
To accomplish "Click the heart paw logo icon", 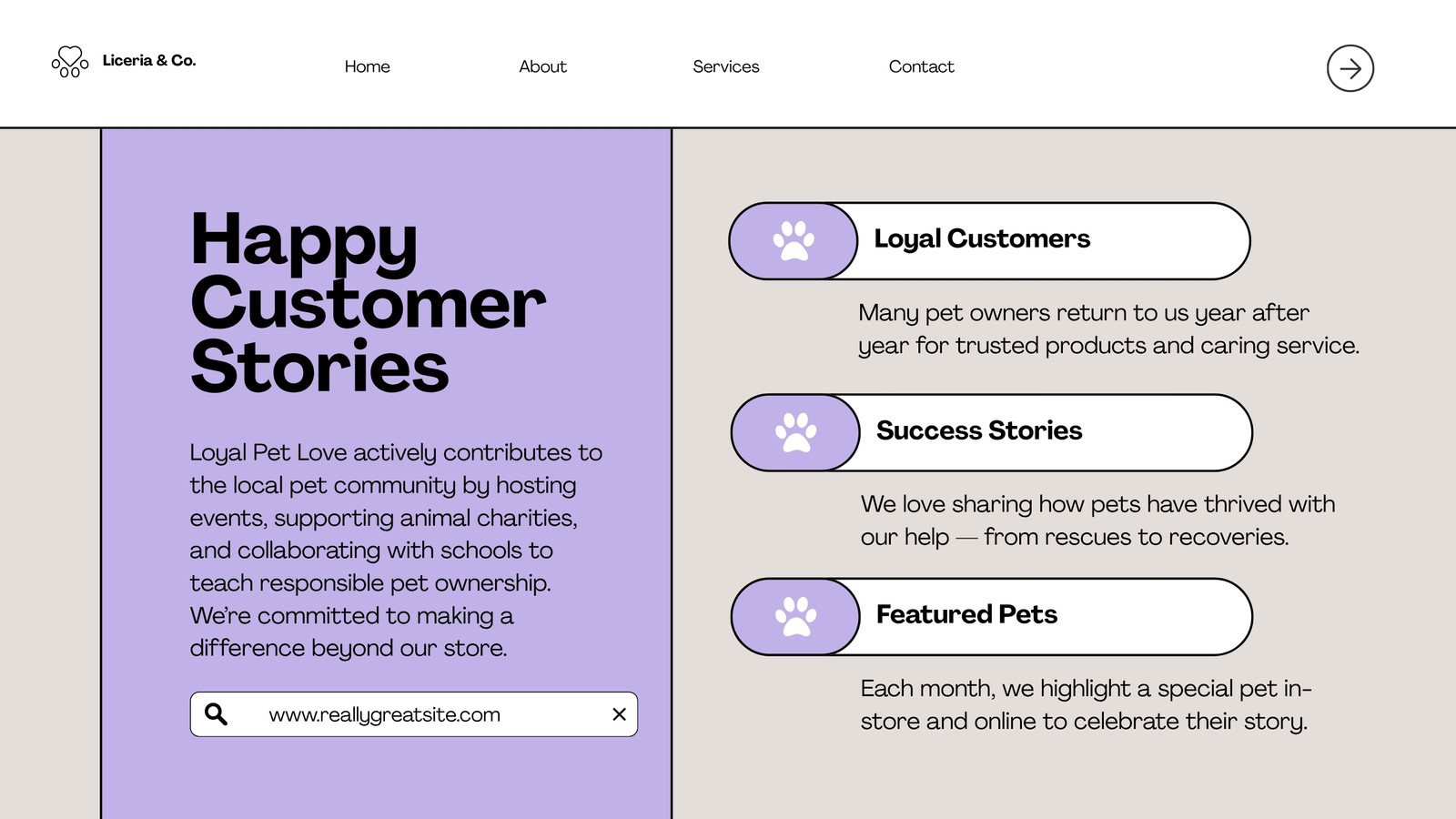I will [x=70, y=62].
